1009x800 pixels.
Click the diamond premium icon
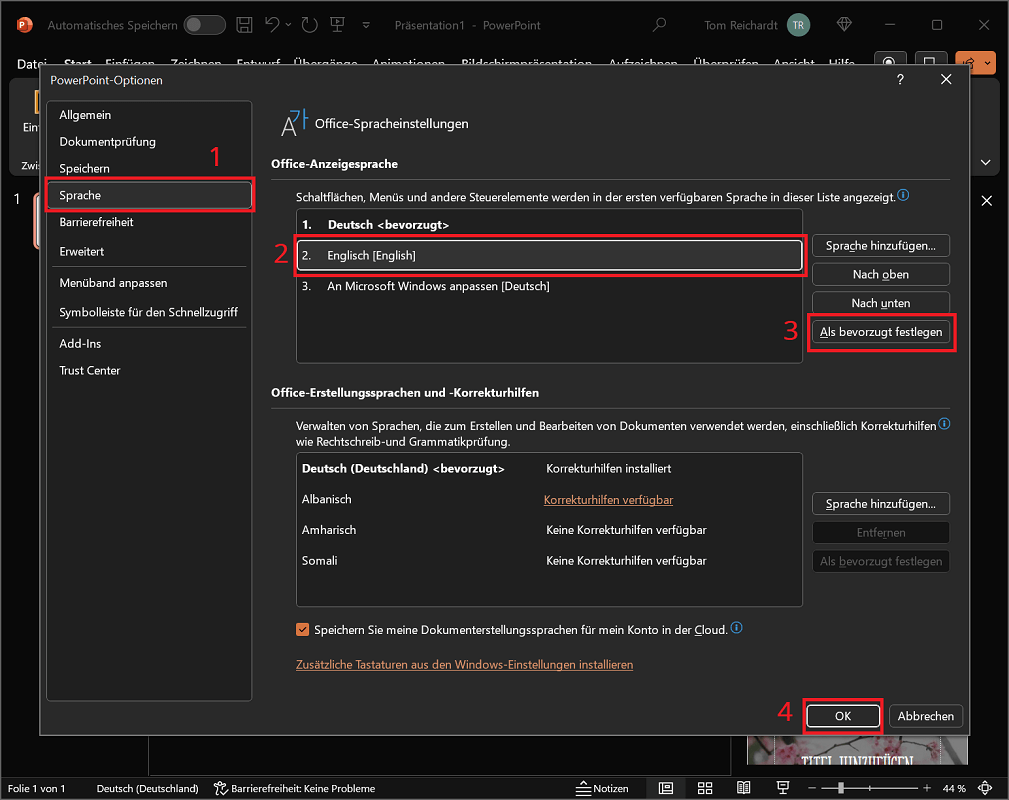844,24
